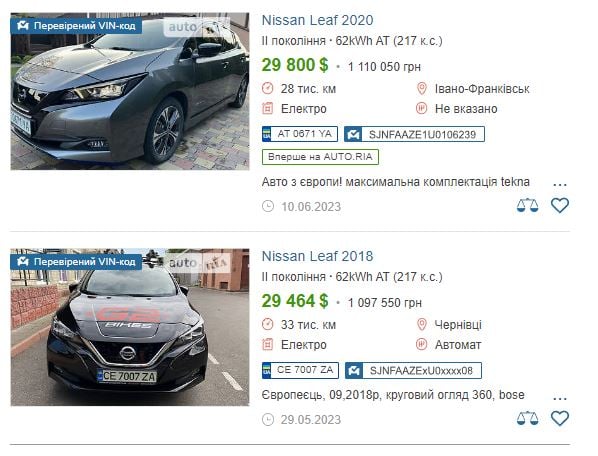The image size is (598, 456).
Task: Add Nissan Leaf 2020 to favorites heart
Action: pos(559,206)
